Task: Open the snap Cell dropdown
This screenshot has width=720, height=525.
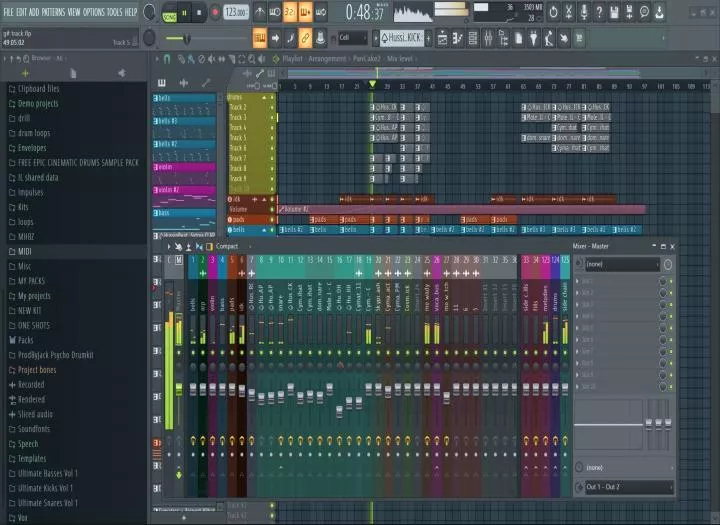Action: (x=353, y=38)
